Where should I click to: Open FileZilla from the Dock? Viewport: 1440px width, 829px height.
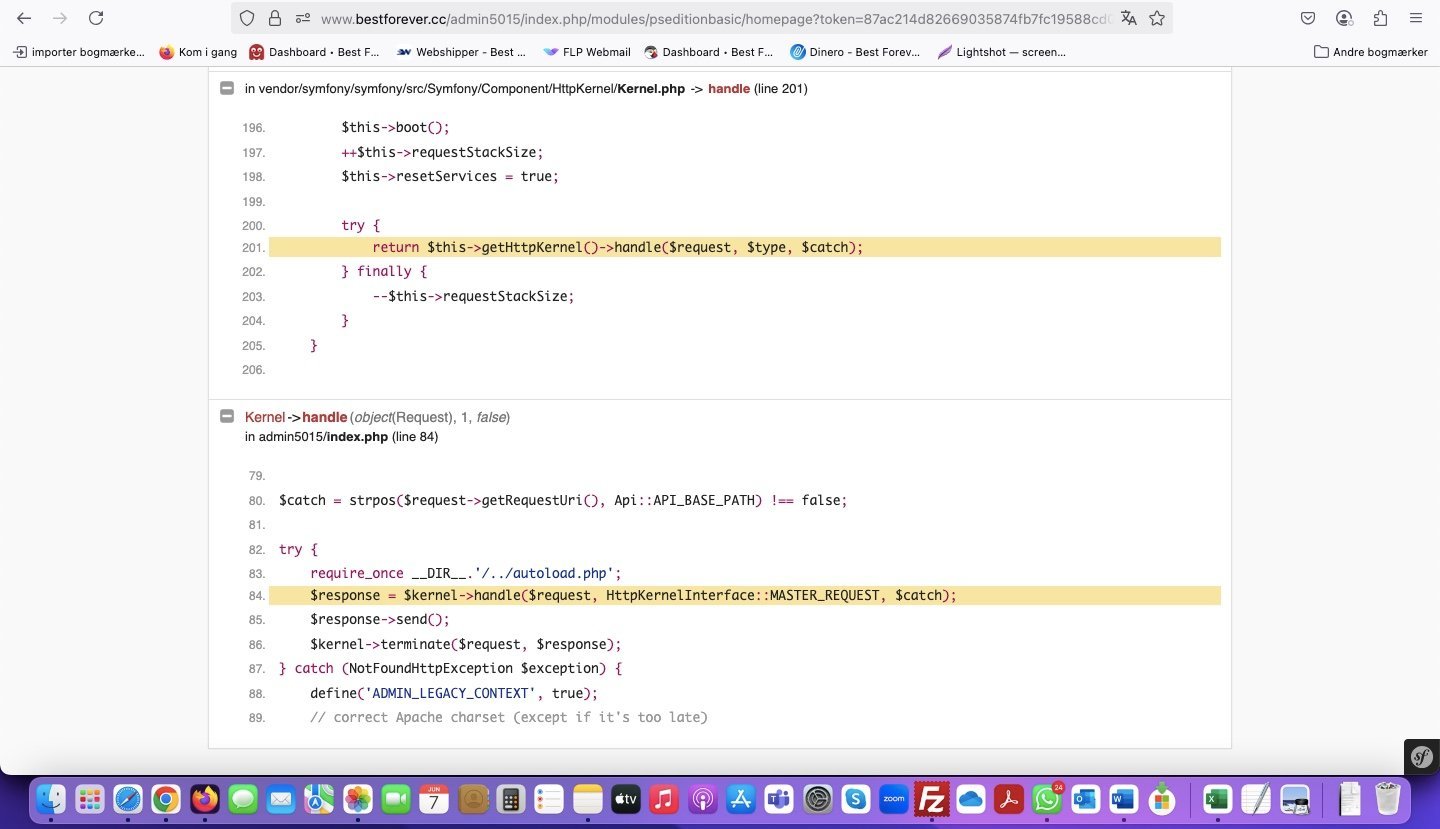[x=932, y=799]
